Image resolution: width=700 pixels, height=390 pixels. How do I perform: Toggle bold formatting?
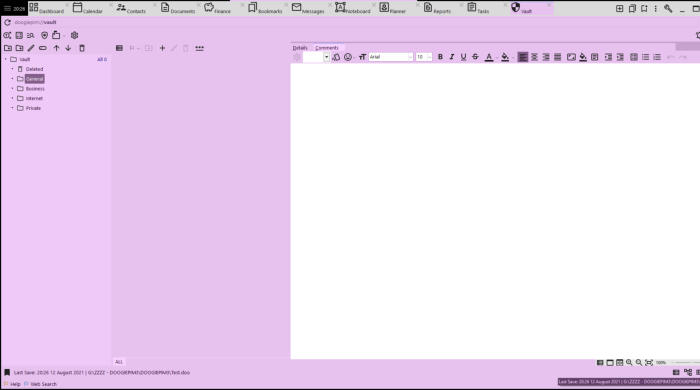pos(440,57)
